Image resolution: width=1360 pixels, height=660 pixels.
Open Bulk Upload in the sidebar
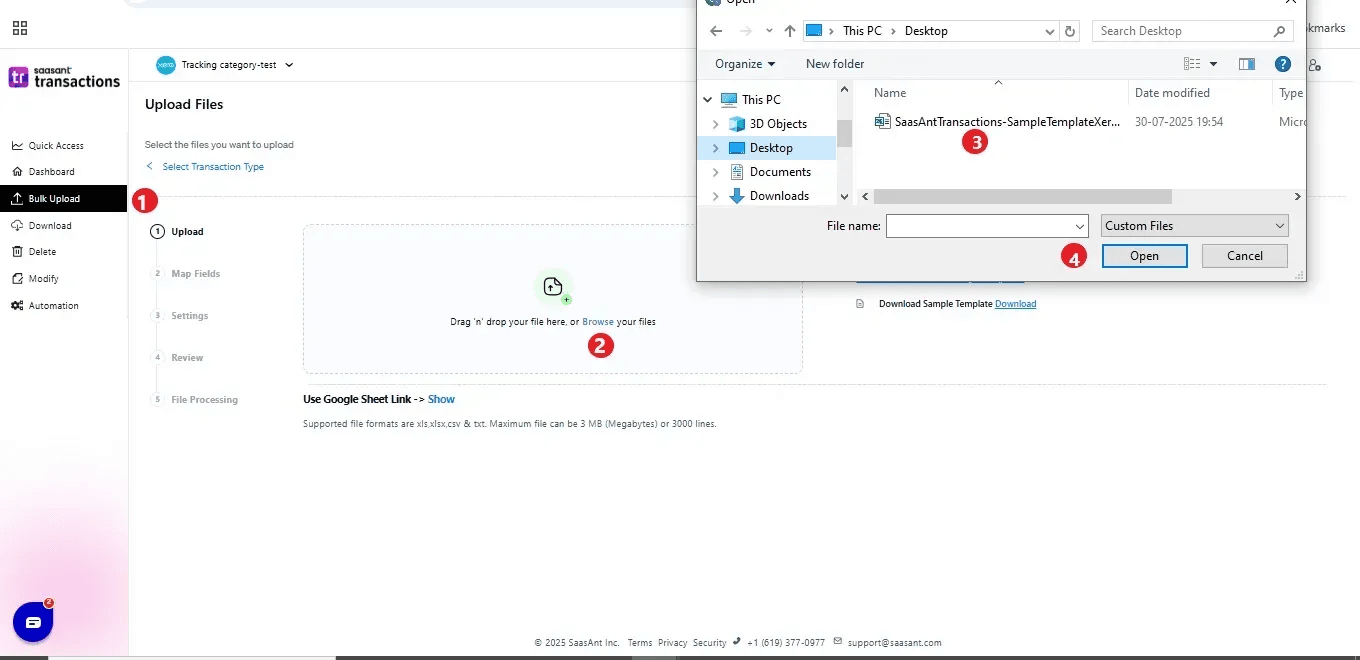54,199
